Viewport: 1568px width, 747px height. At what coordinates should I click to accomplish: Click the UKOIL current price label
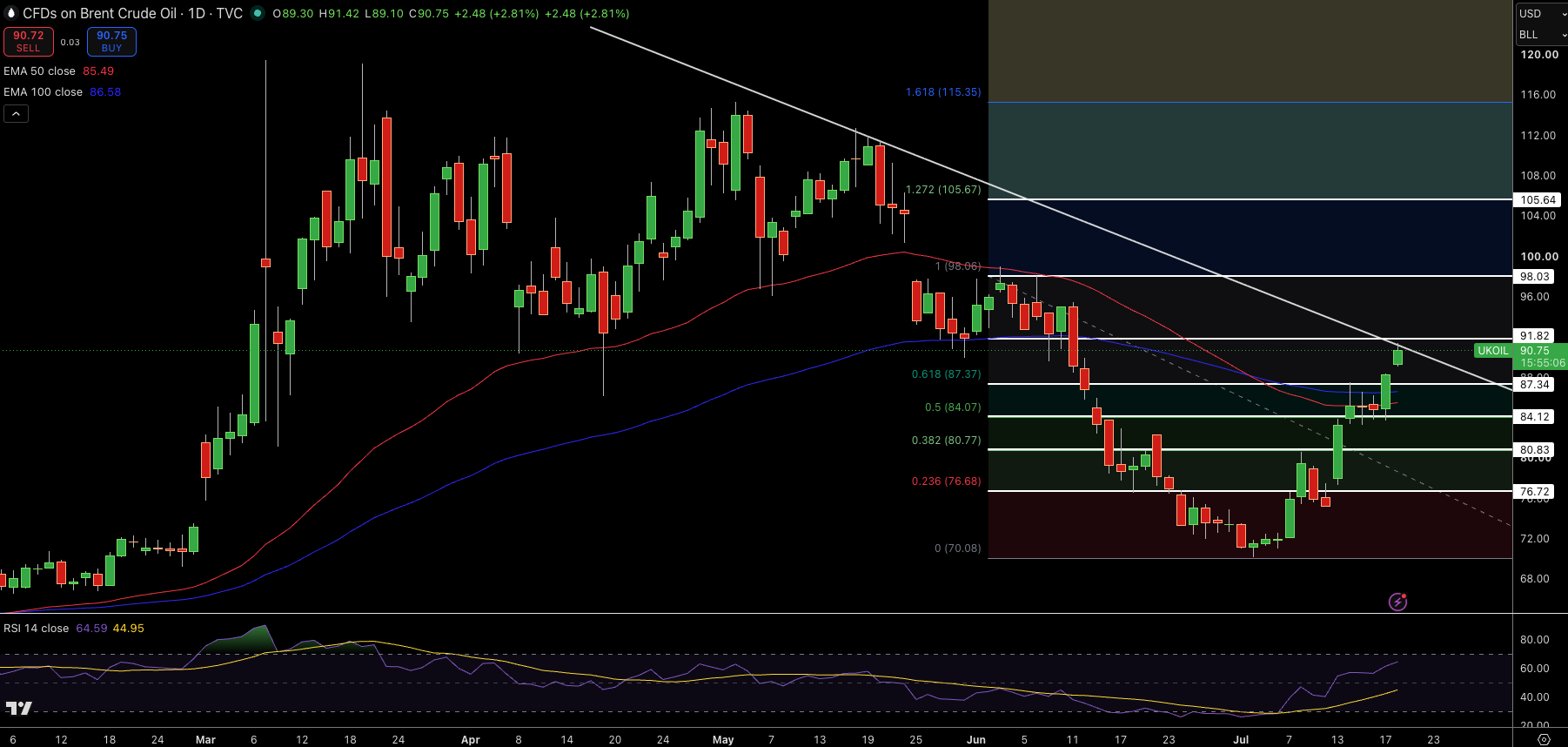[1493, 351]
